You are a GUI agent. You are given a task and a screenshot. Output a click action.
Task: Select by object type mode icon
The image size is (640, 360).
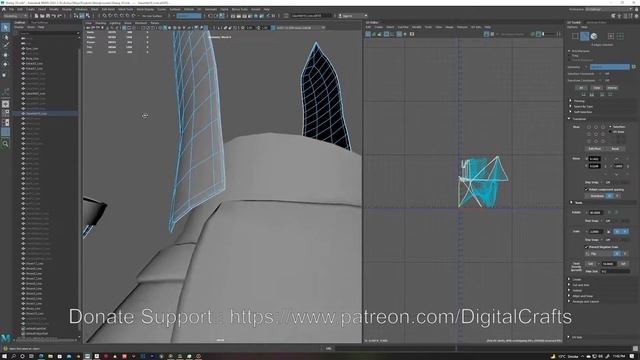pos(82,16)
